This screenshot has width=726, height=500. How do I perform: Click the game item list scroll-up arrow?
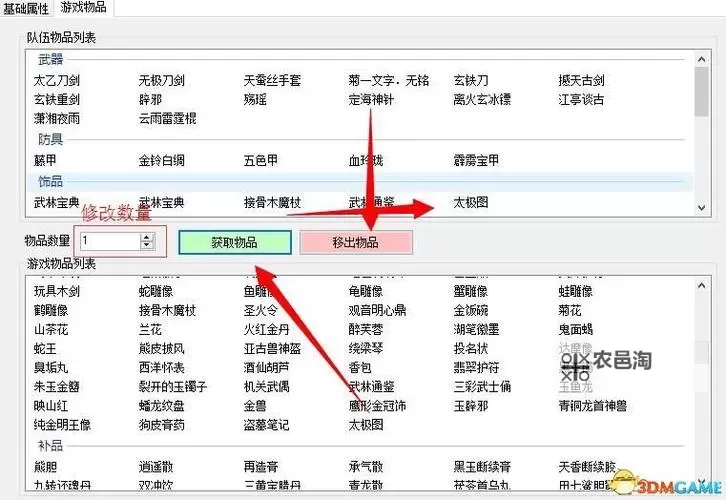coord(701,286)
